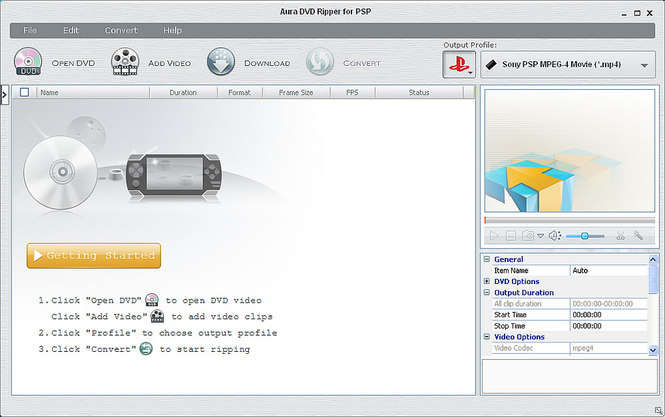Click the Convert label in toolbar

click(362, 63)
